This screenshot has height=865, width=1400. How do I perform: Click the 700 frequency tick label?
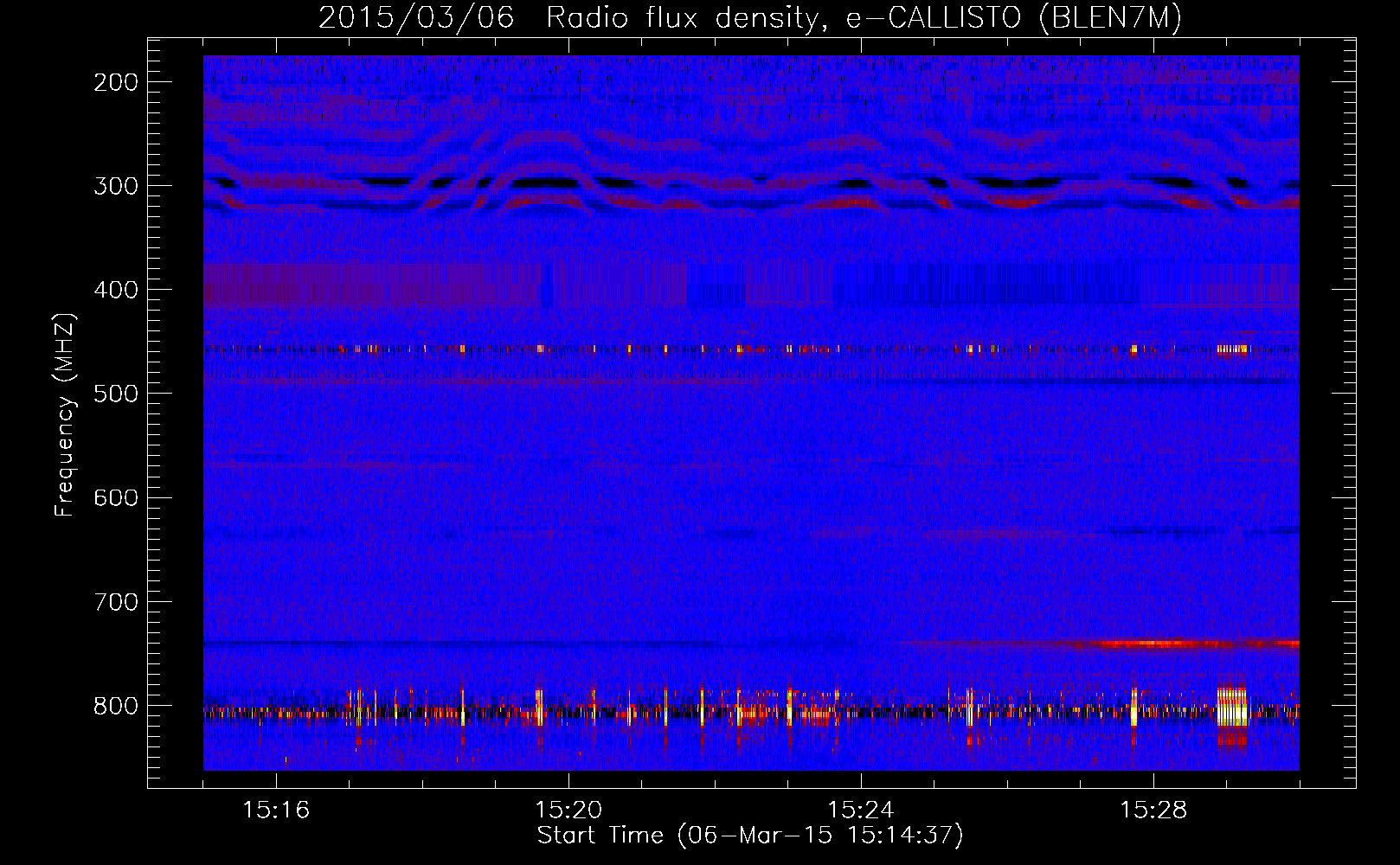point(116,601)
